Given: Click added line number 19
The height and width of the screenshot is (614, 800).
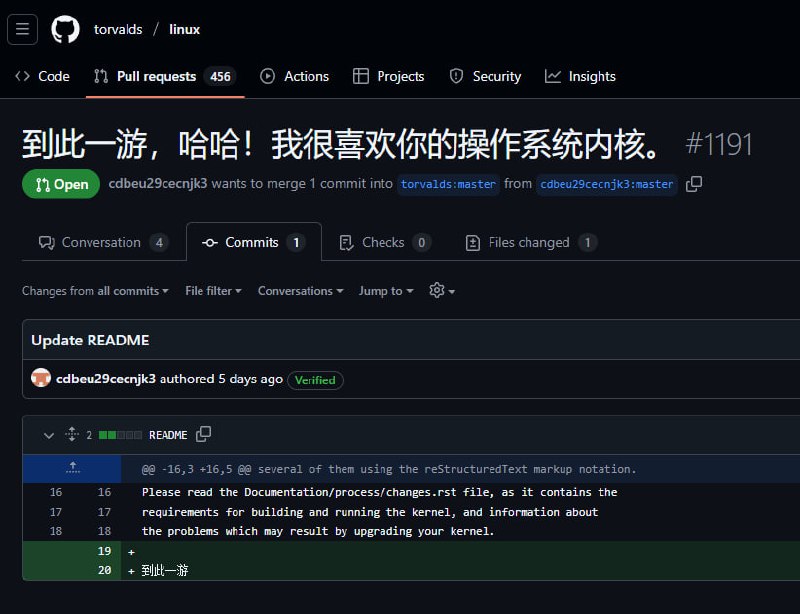Looking at the screenshot, I should [104, 551].
